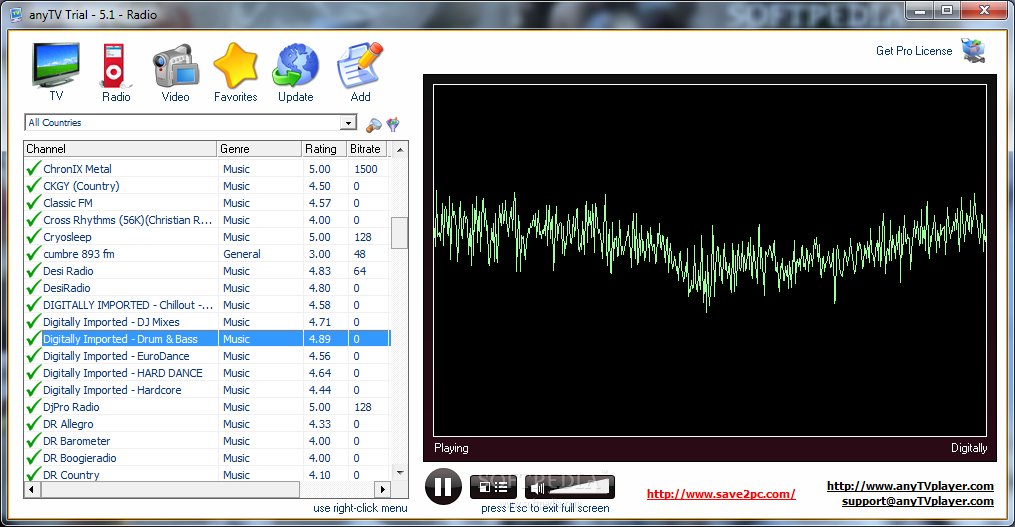
Task: Click the speaker mute icon
Action: click(x=538, y=487)
